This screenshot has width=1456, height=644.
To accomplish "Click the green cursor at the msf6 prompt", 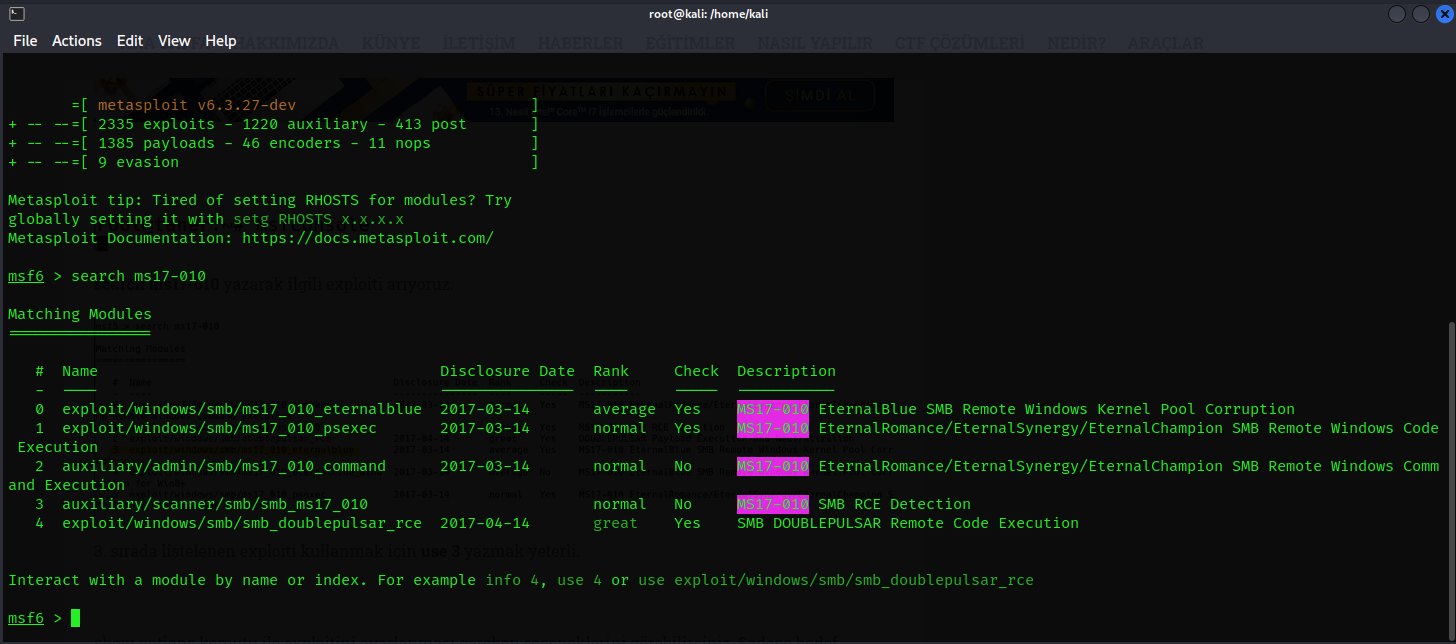I will coord(75,618).
